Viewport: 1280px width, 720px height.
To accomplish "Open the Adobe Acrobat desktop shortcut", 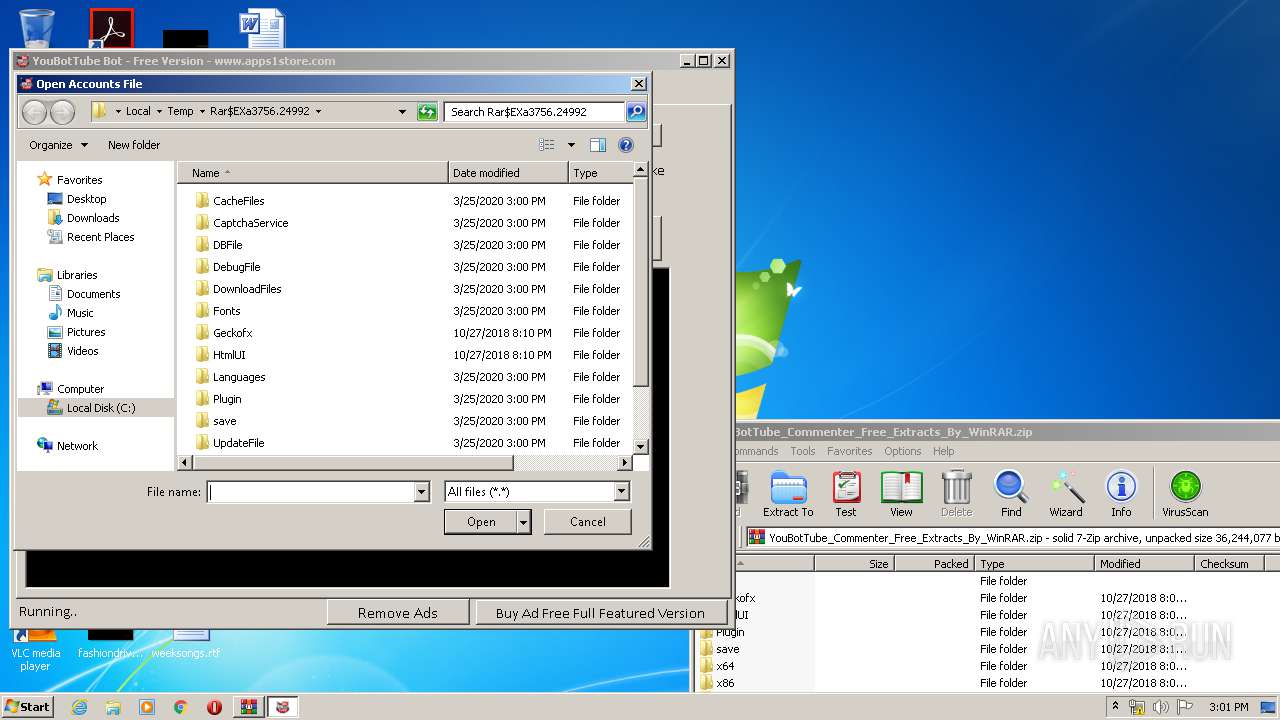I will point(111,28).
